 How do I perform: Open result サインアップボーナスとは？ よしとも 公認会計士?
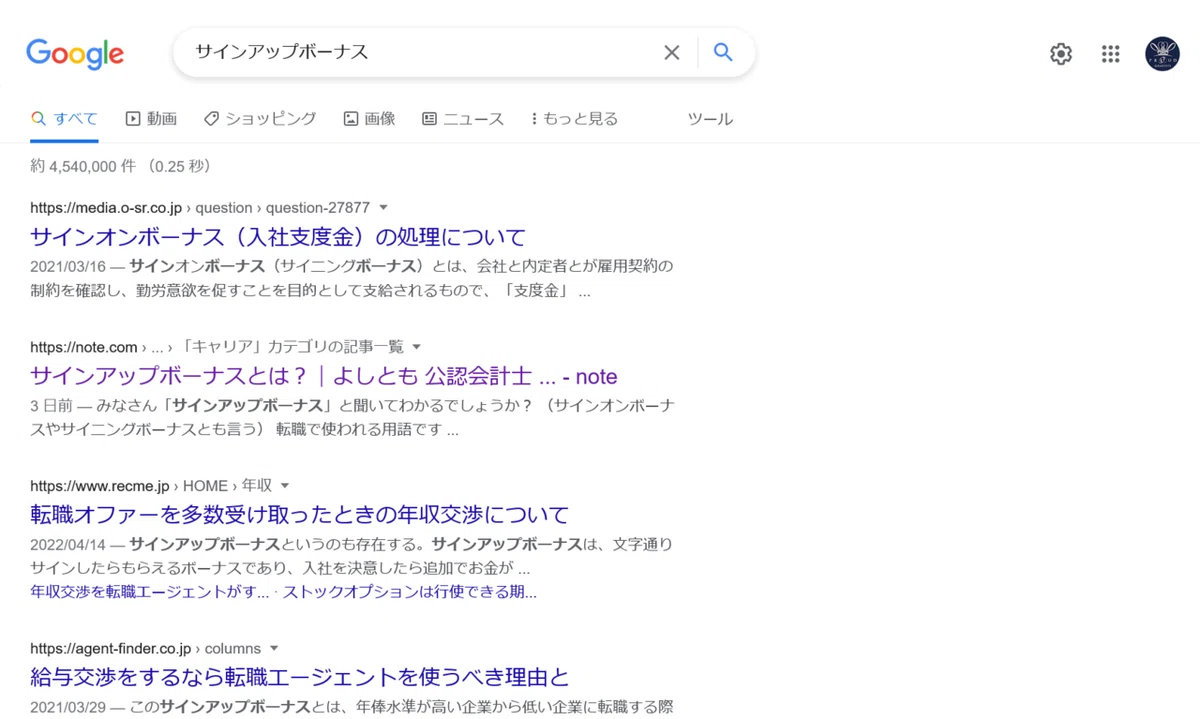click(x=324, y=376)
